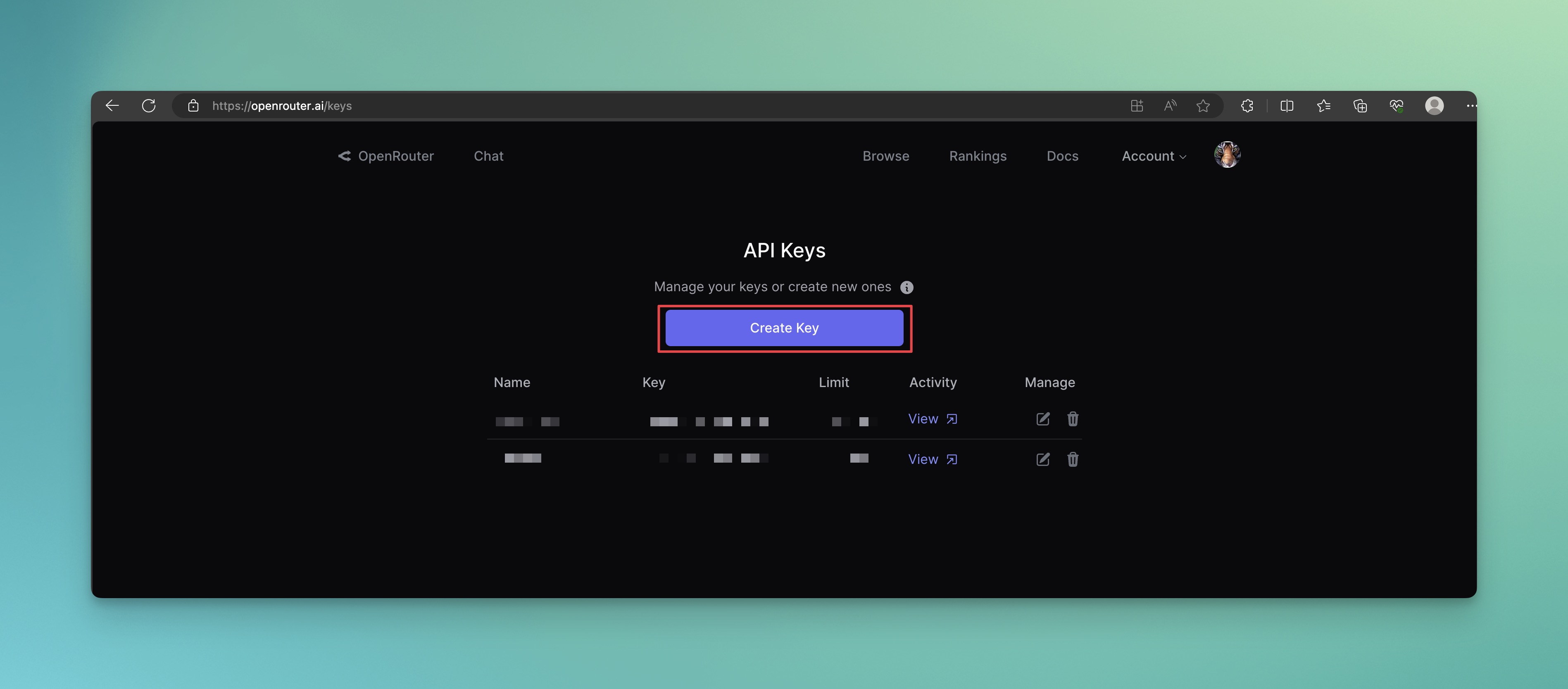Viewport: 1568px width, 689px height.
Task: Click the user avatar picture
Action: tap(1227, 154)
